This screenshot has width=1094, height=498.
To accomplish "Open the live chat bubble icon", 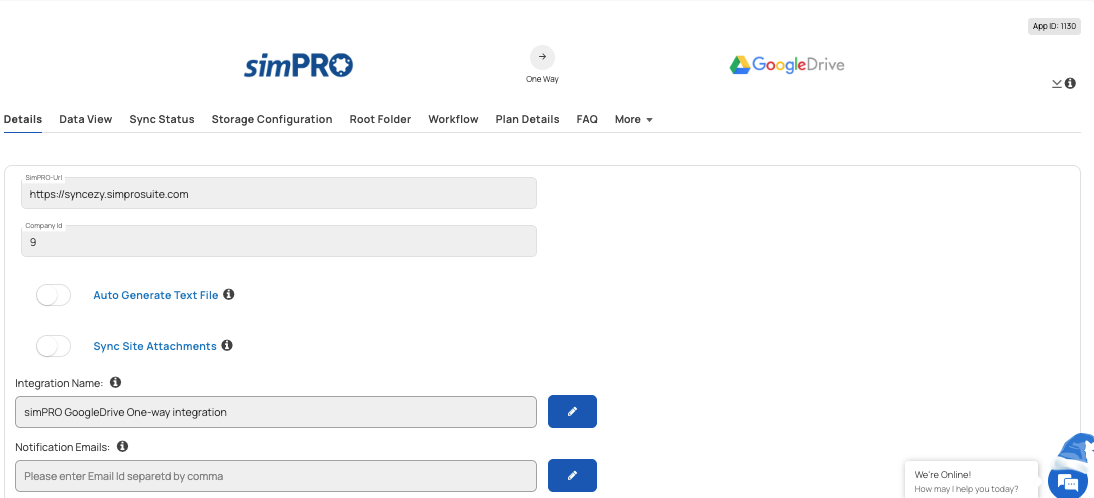I will point(1067,482).
